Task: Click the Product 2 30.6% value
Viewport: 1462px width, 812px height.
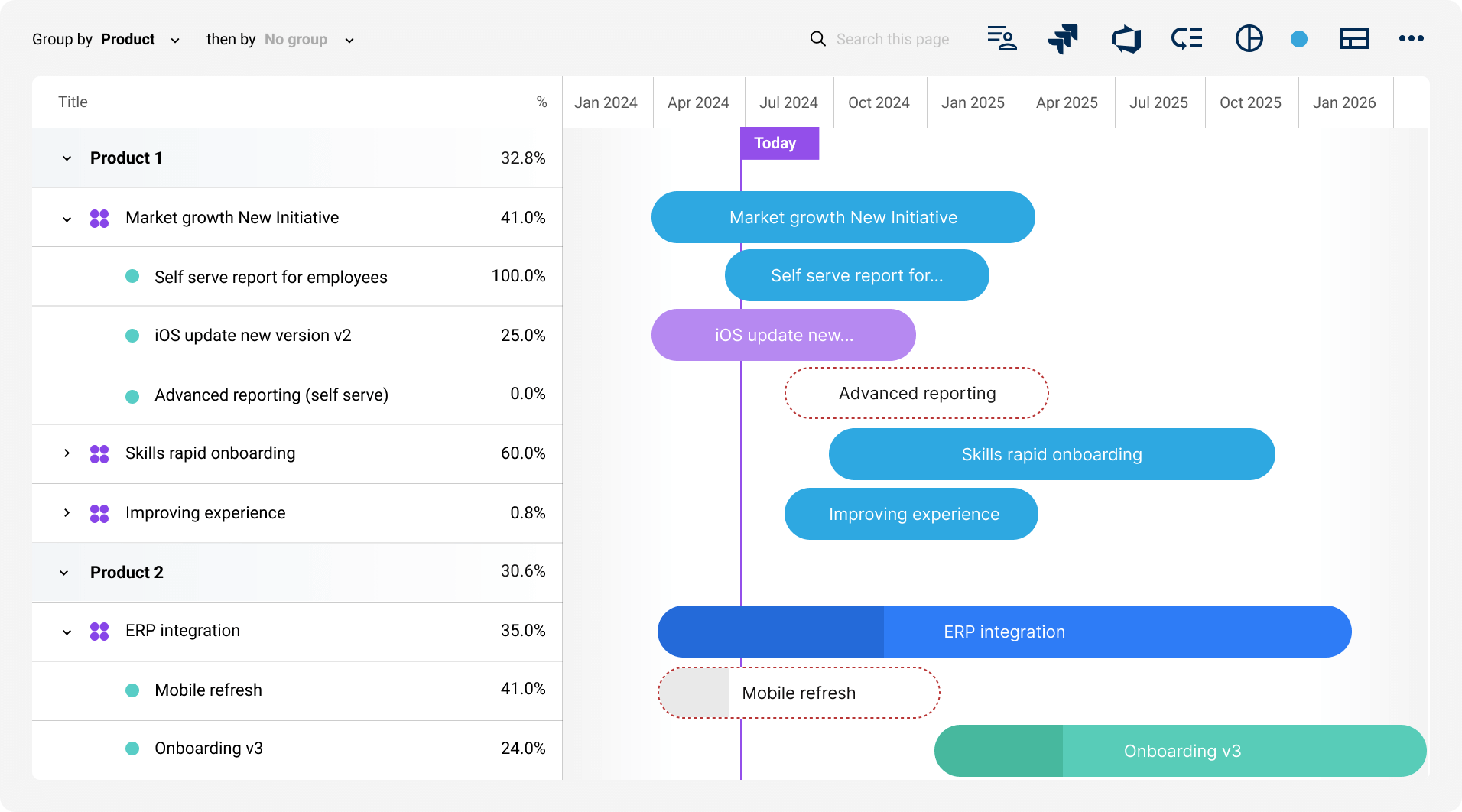Action: click(x=523, y=571)
